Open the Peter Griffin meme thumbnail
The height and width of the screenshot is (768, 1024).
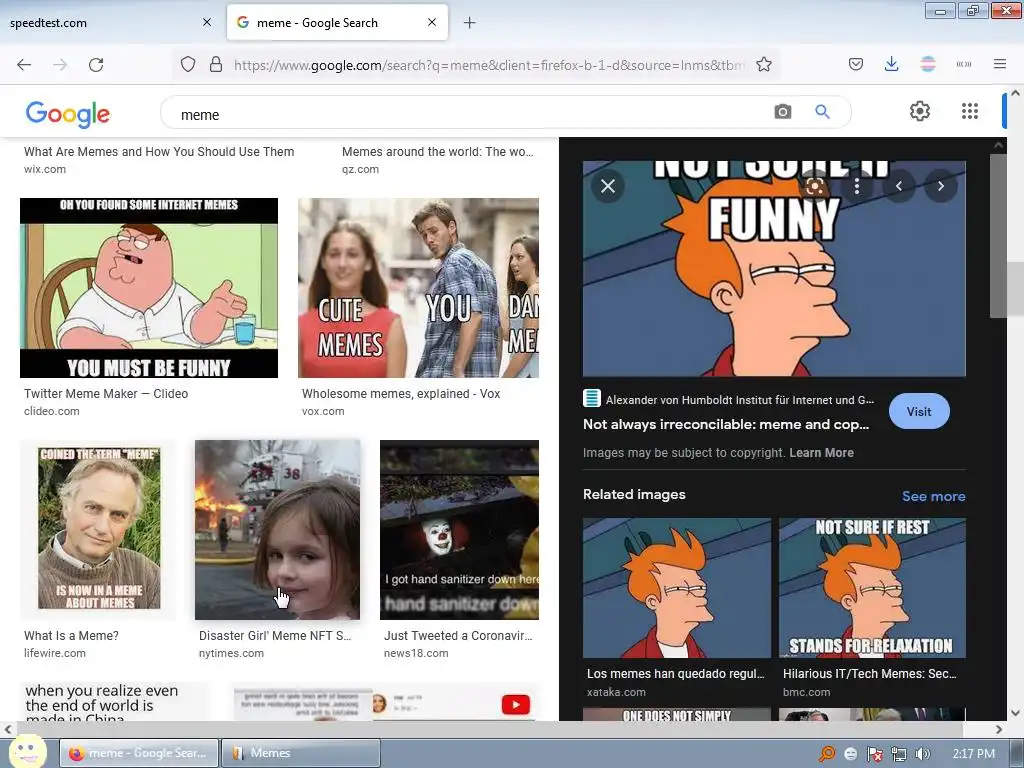click(x=149, y=288)
